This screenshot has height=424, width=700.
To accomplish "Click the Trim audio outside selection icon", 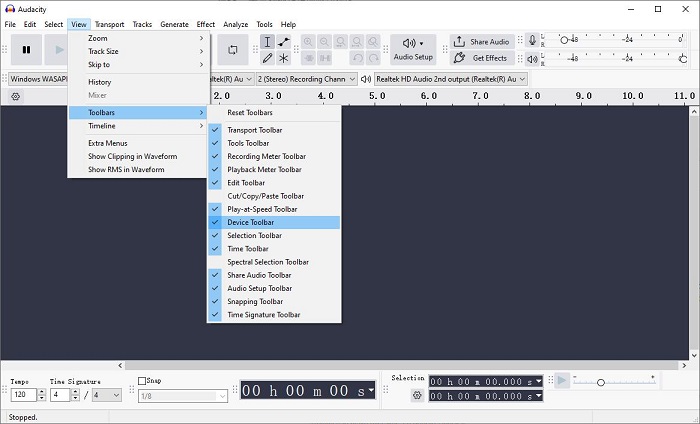I will pos(308,58).
